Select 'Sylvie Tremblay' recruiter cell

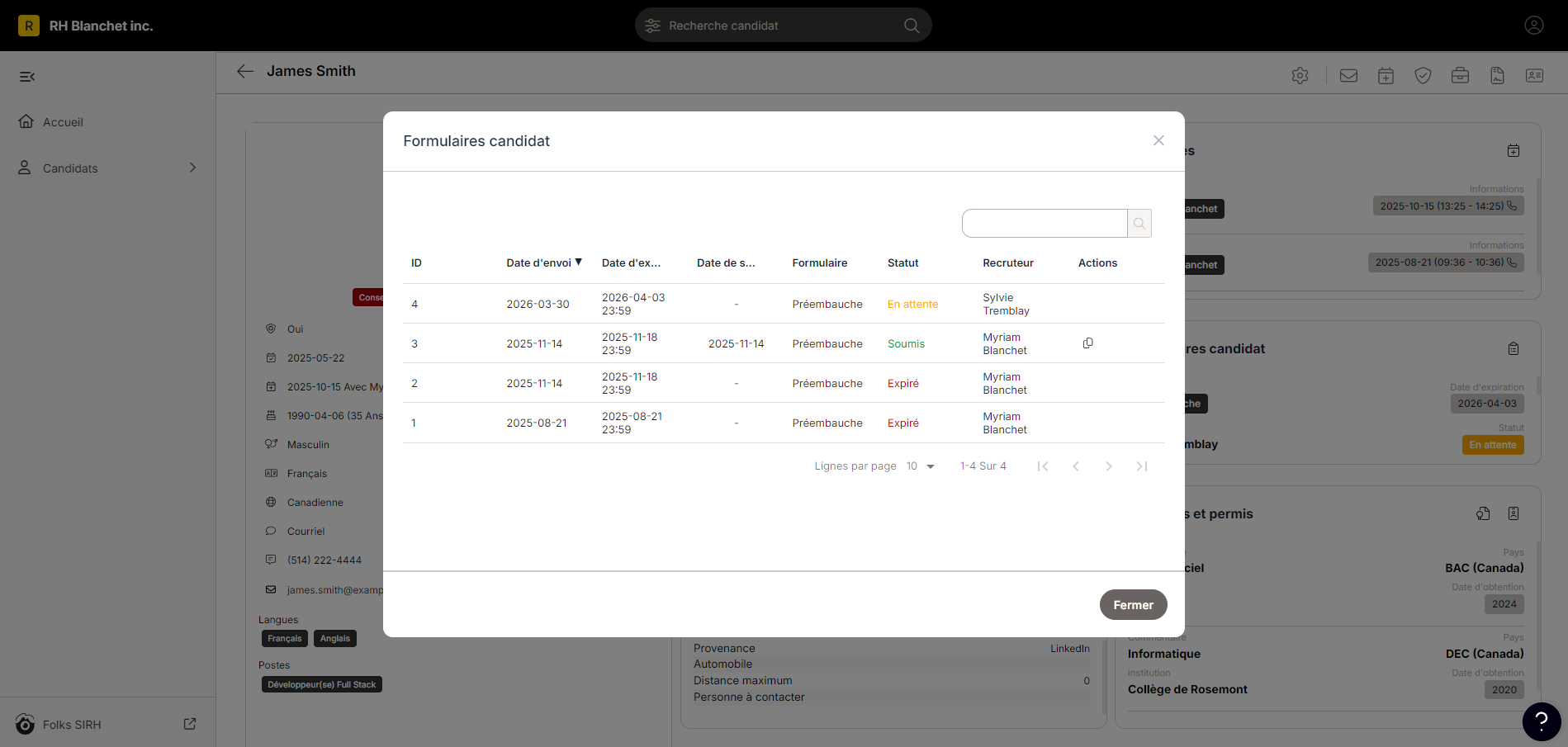coord(1006,305)
